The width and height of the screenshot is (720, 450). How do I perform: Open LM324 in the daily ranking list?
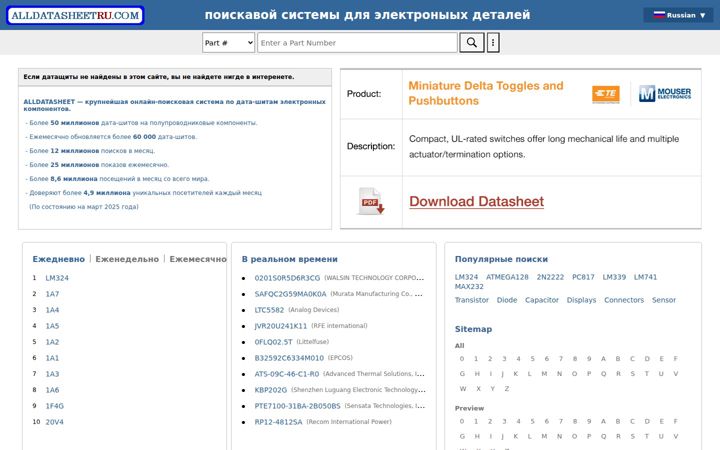57,278
